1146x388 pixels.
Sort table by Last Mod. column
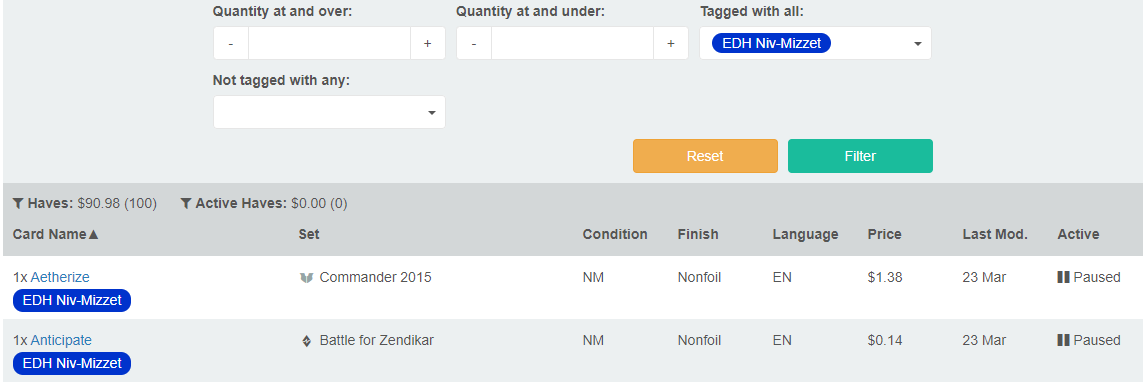(995, 235)
